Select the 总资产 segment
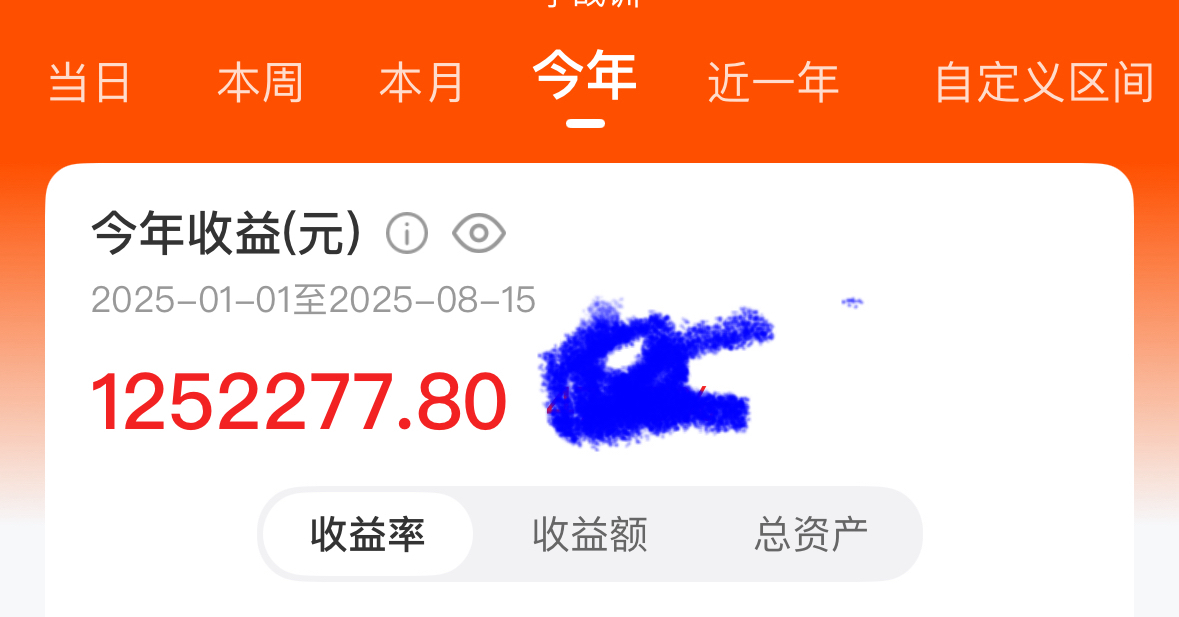Viewport: 1179px width, 617px height. [811, 534]
